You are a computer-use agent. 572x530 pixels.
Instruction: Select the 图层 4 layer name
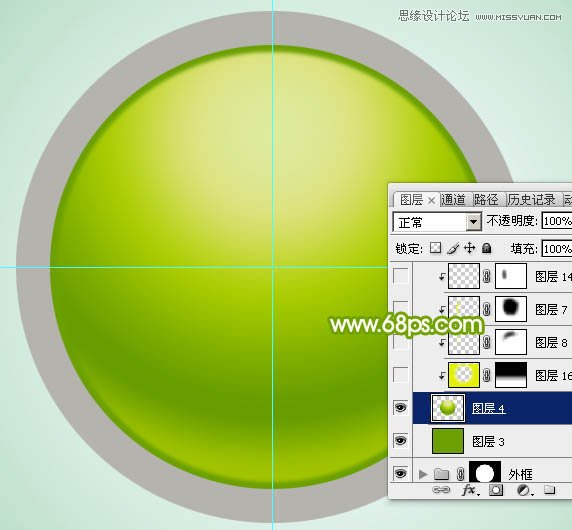488,409
